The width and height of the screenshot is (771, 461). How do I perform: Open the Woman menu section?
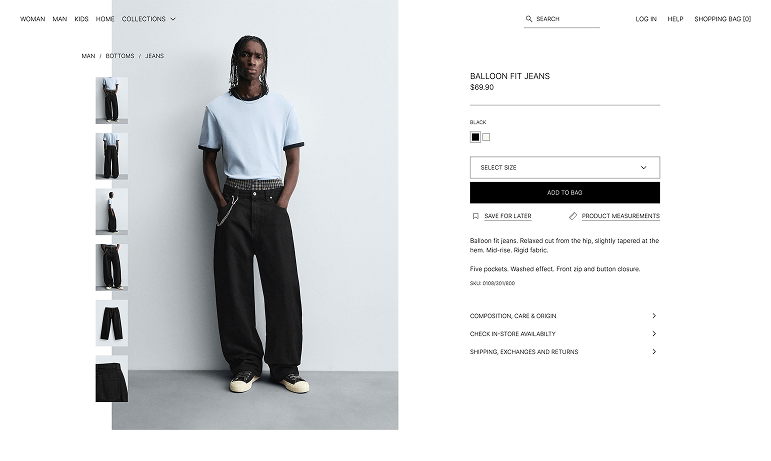coord(32,19)
